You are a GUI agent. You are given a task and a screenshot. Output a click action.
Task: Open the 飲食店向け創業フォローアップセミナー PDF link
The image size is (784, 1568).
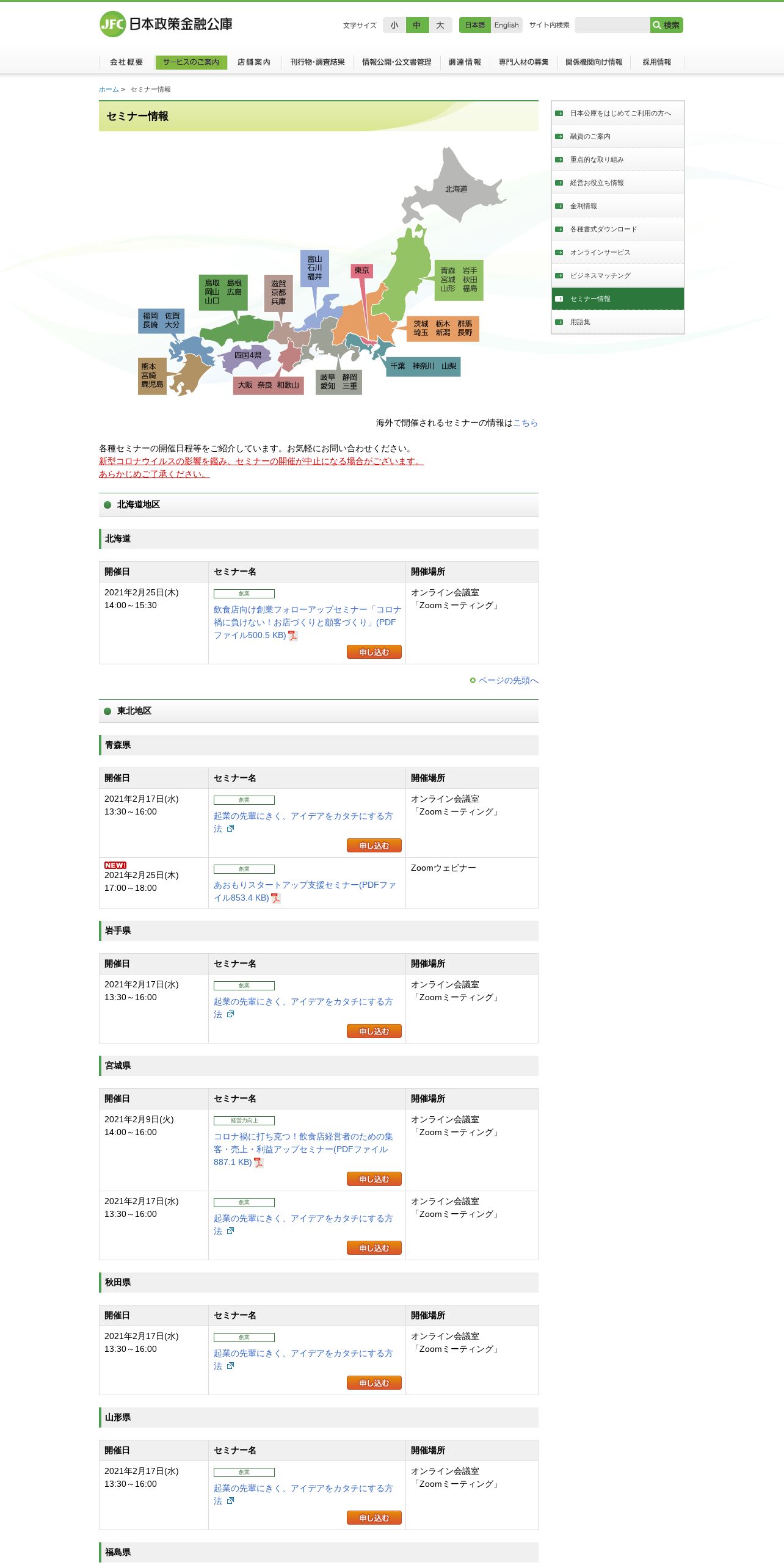[x=307, y=622]
